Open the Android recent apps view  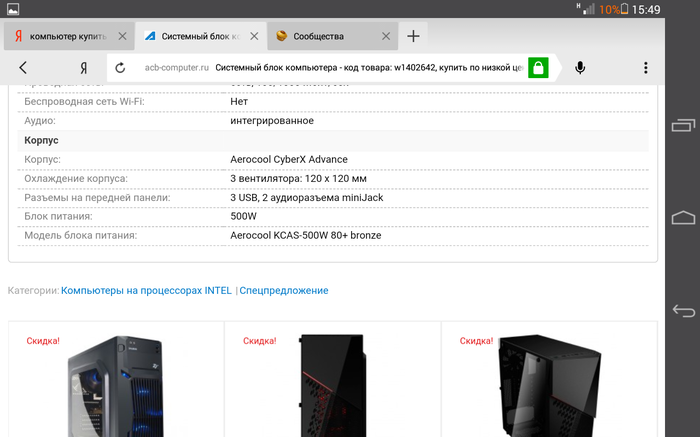(x=683, y=125)
